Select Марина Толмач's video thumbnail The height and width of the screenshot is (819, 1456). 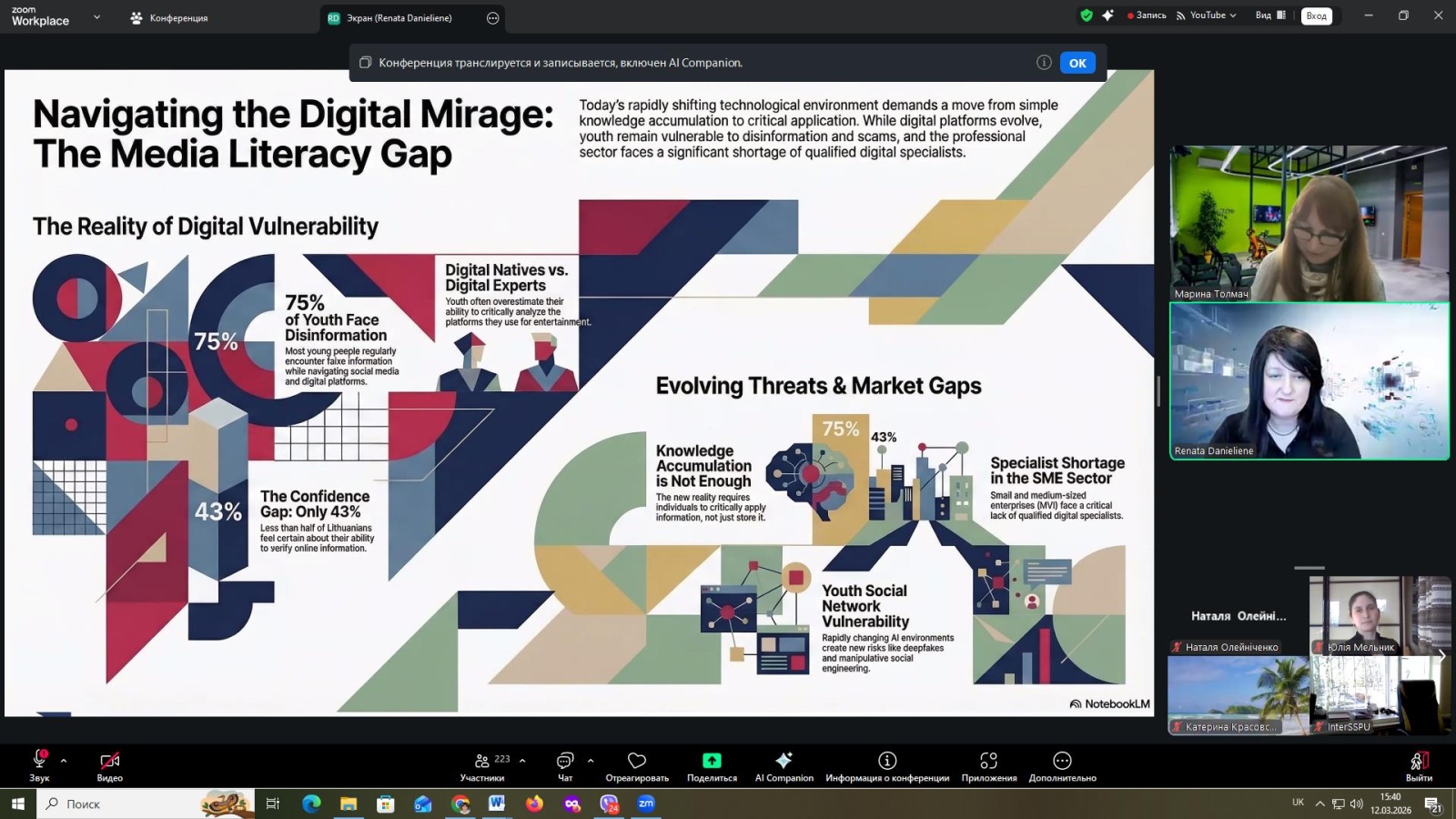coord(1309,224)
